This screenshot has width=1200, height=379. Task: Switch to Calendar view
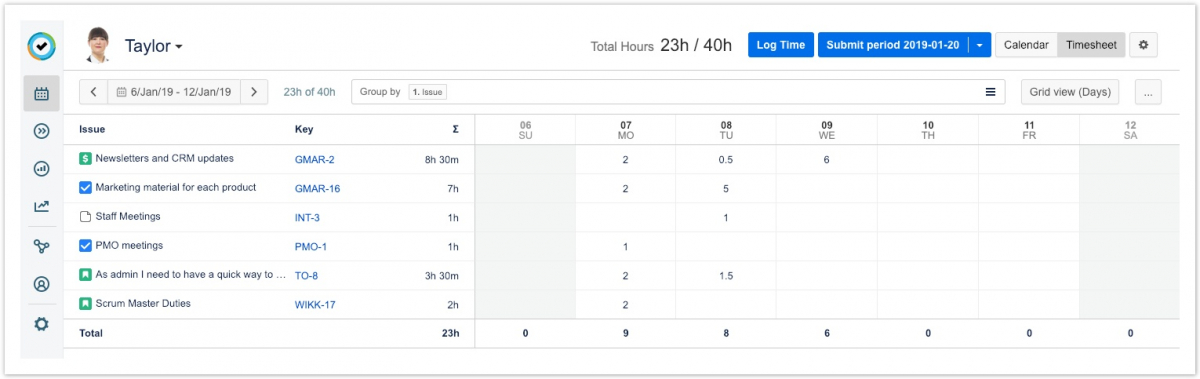(1026, 45)
